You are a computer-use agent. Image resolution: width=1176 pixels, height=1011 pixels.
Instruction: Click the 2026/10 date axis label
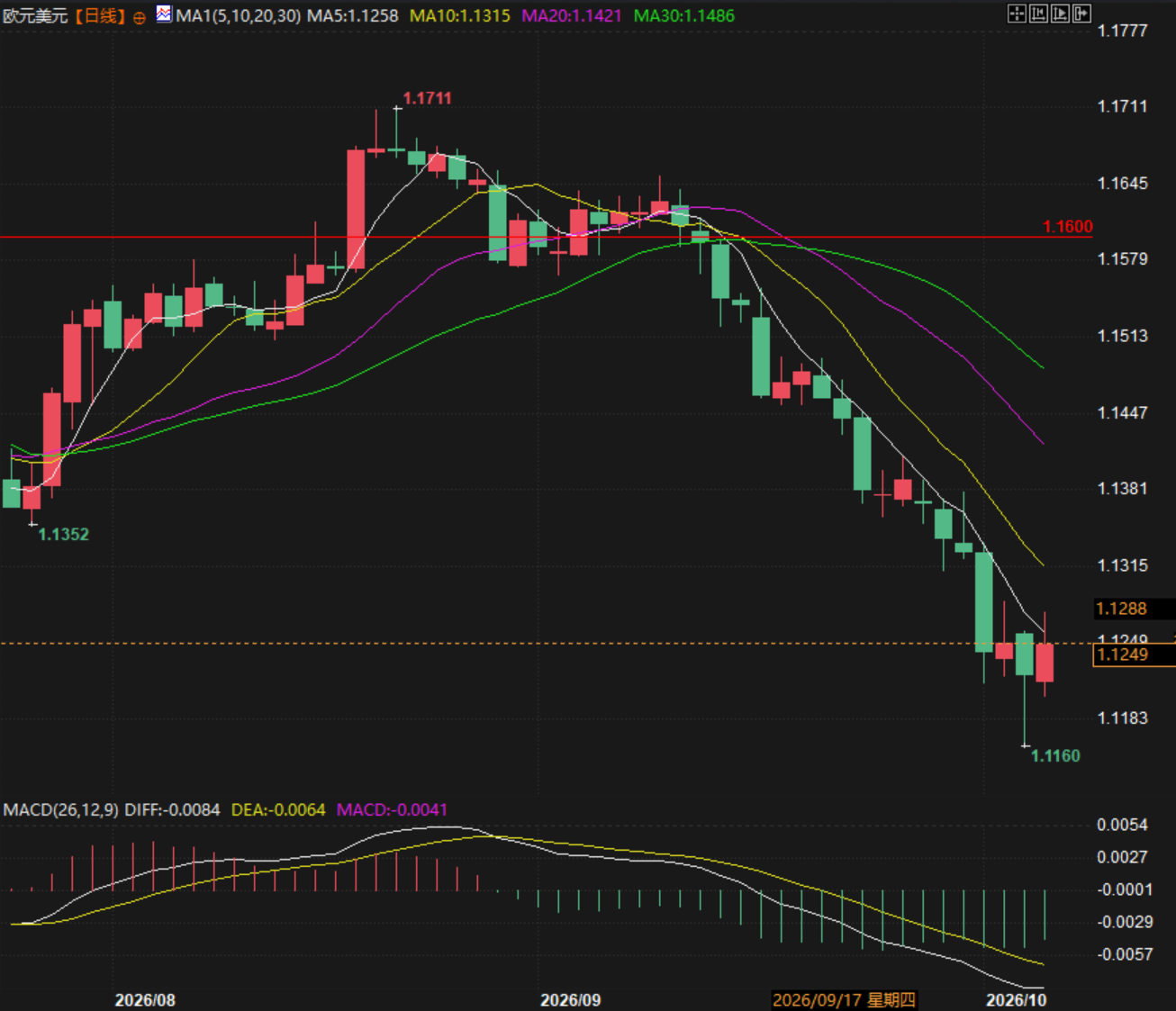pos(1016,1000)
